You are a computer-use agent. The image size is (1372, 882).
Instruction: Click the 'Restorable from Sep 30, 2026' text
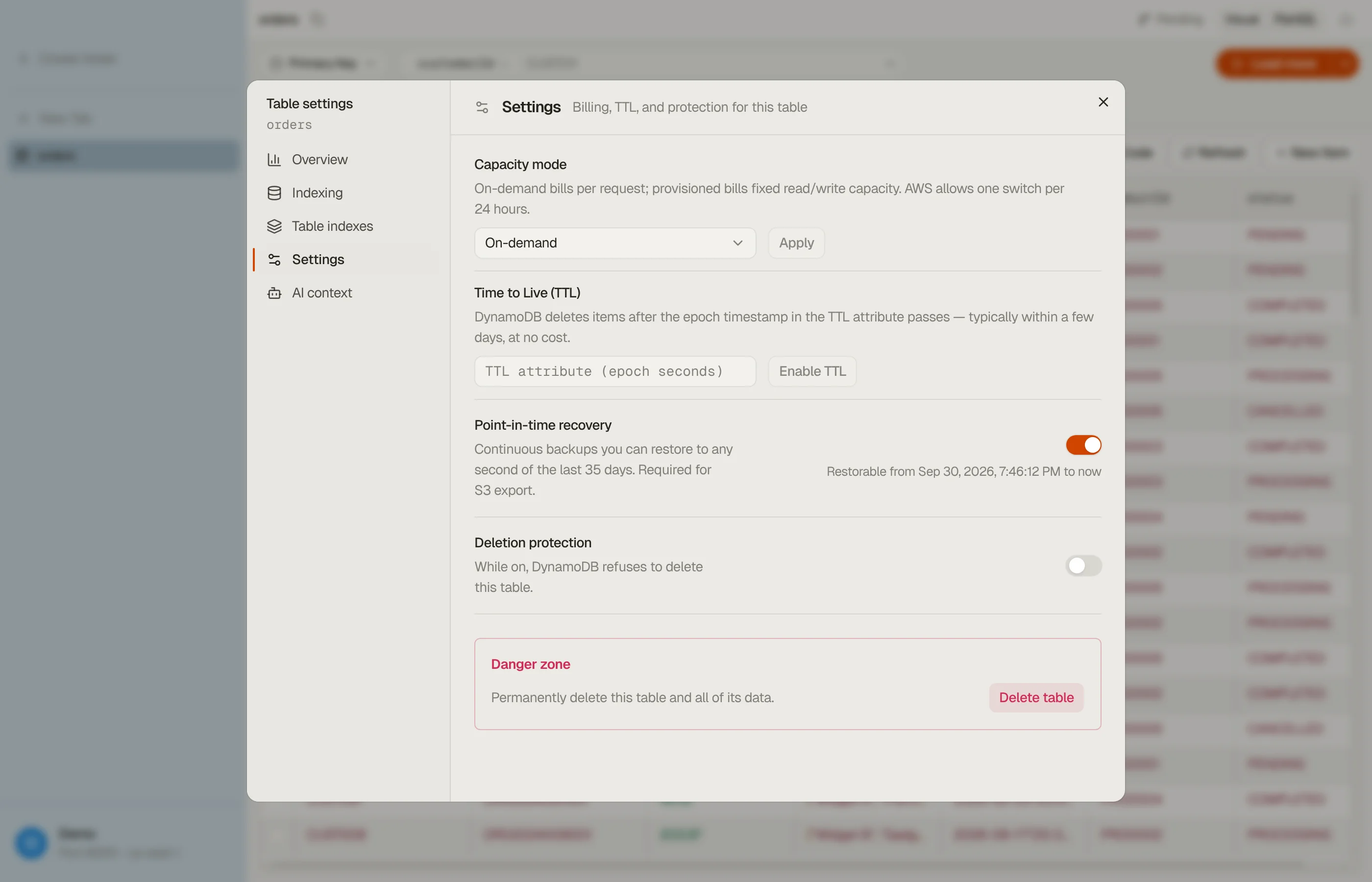[x=964, y=471]
